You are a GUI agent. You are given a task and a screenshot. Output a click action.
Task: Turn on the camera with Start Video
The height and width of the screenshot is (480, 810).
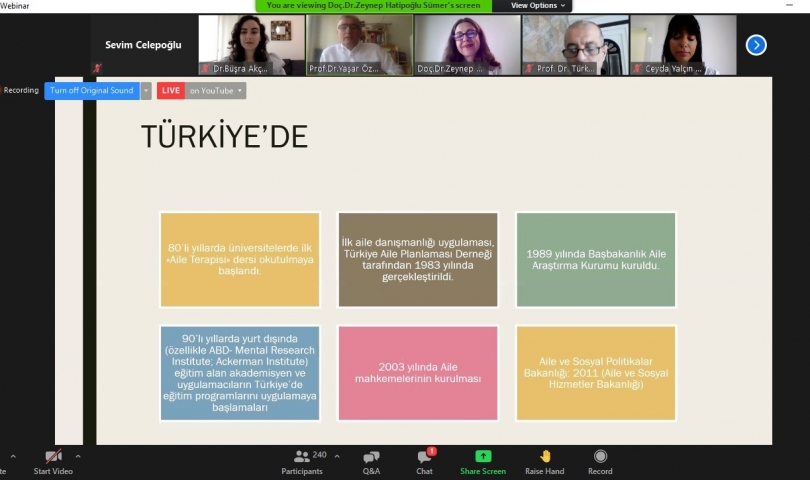point(53,462)
